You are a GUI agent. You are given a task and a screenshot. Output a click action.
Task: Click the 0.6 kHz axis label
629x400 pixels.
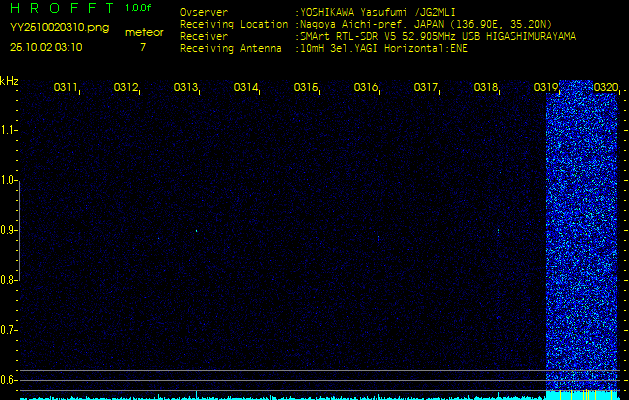(7, 380)
